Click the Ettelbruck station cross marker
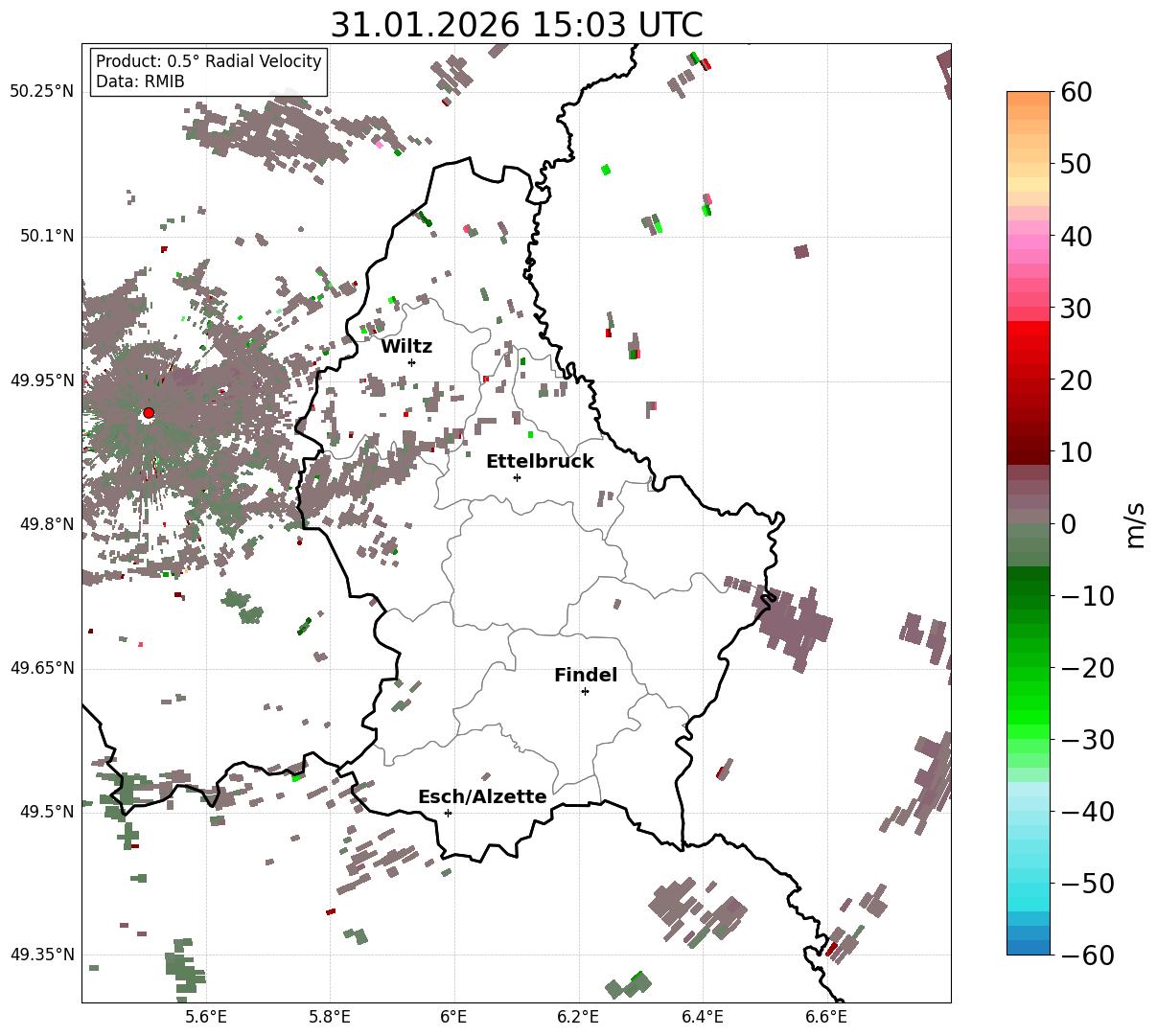Screen dimensions: 1157x1036 click(x=518, y=477)
